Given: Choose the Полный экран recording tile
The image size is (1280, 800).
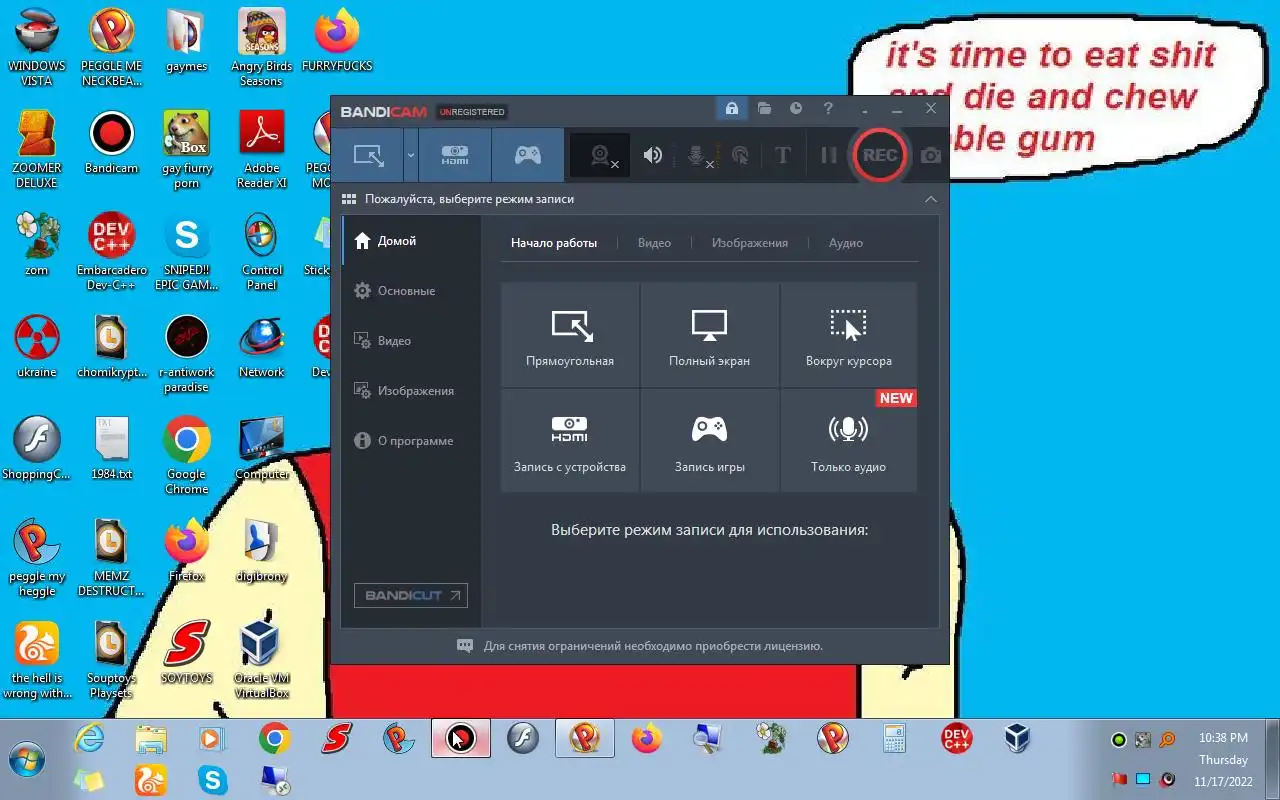Looking at the screenshot, I should pyautogui.click(x=709, y=335).
